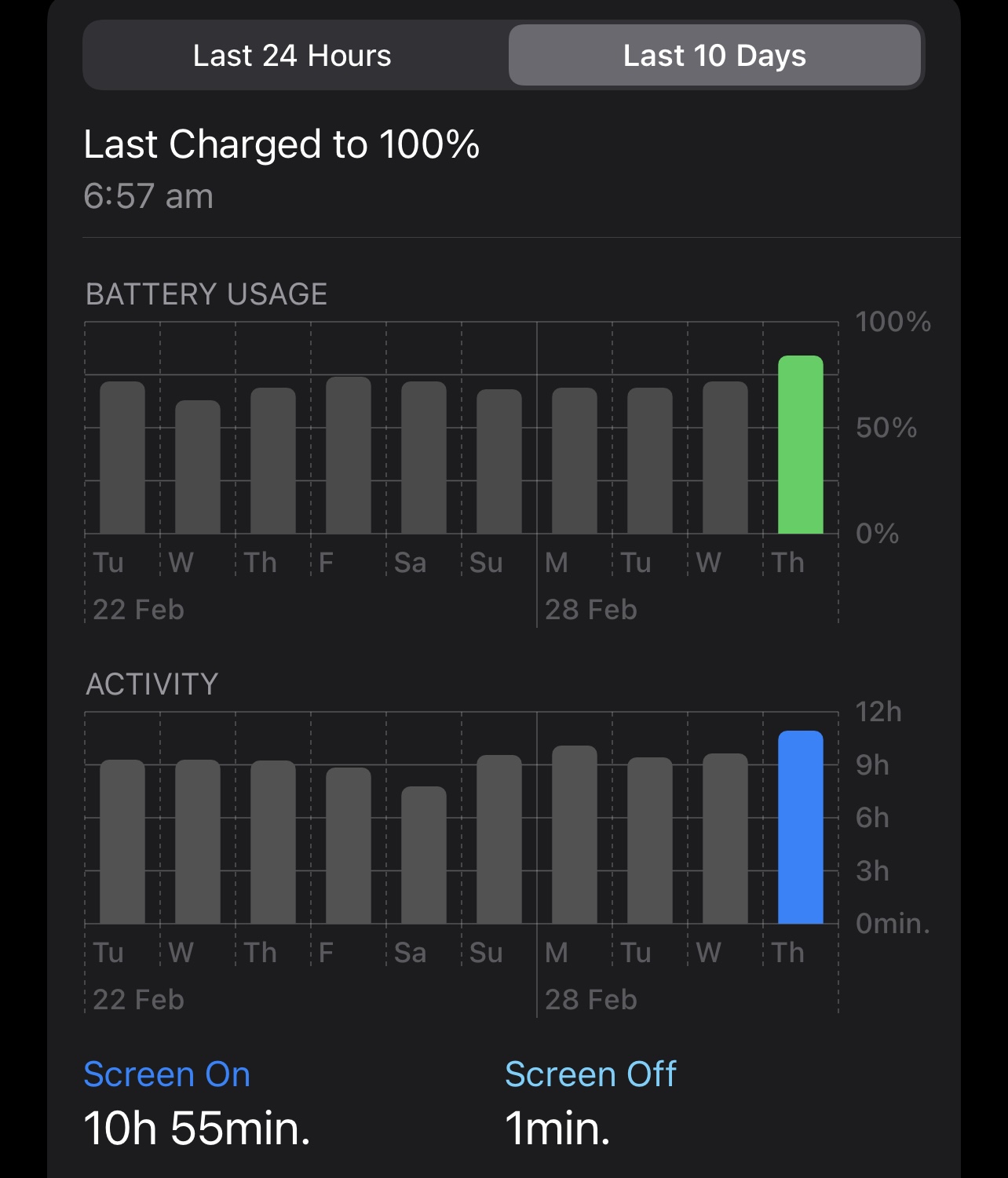Tap the Screen On label
The image size is (1008, 1178).
click(166, 1074)
